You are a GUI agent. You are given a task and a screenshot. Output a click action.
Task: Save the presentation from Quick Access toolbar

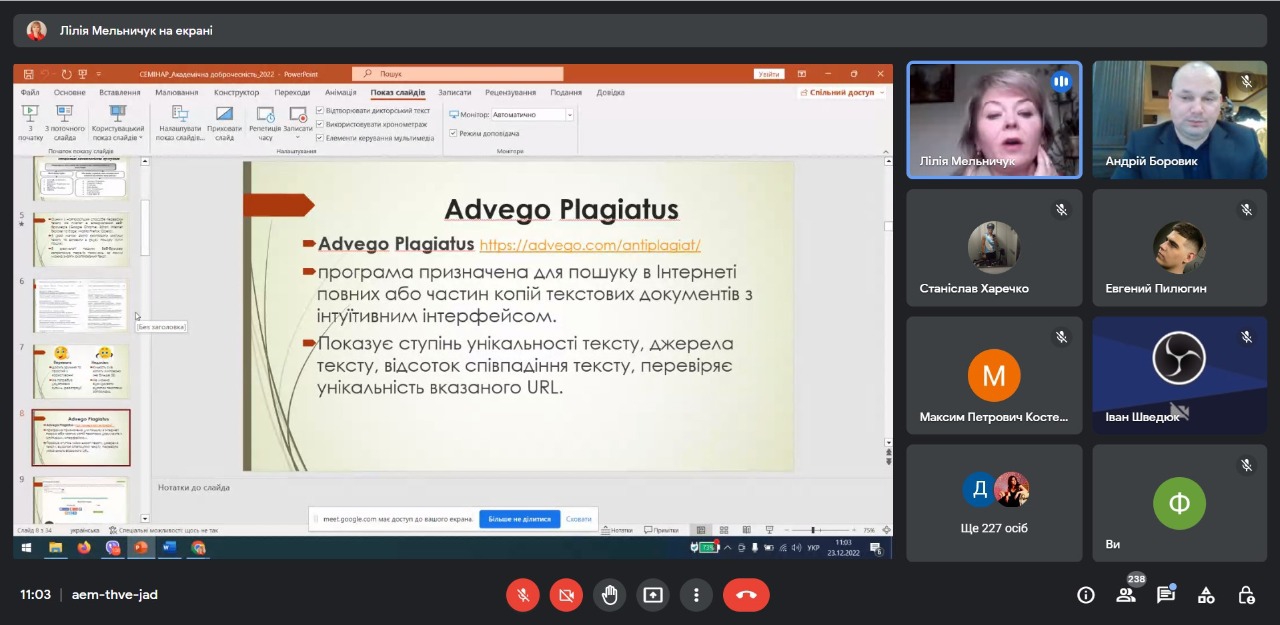tap(29, 74)
